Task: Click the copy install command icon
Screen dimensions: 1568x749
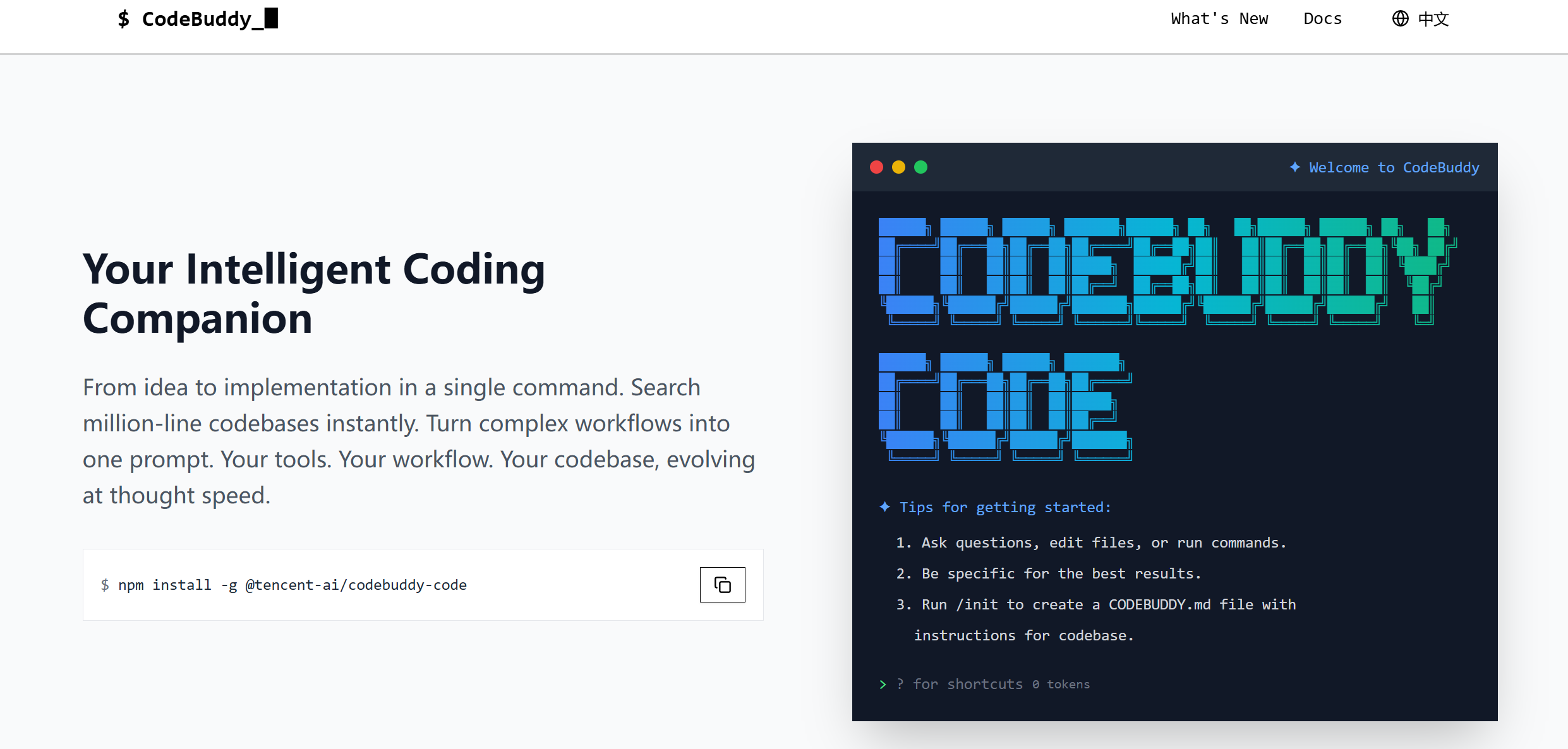Action: pyautogui.click(x=722, y=585)
